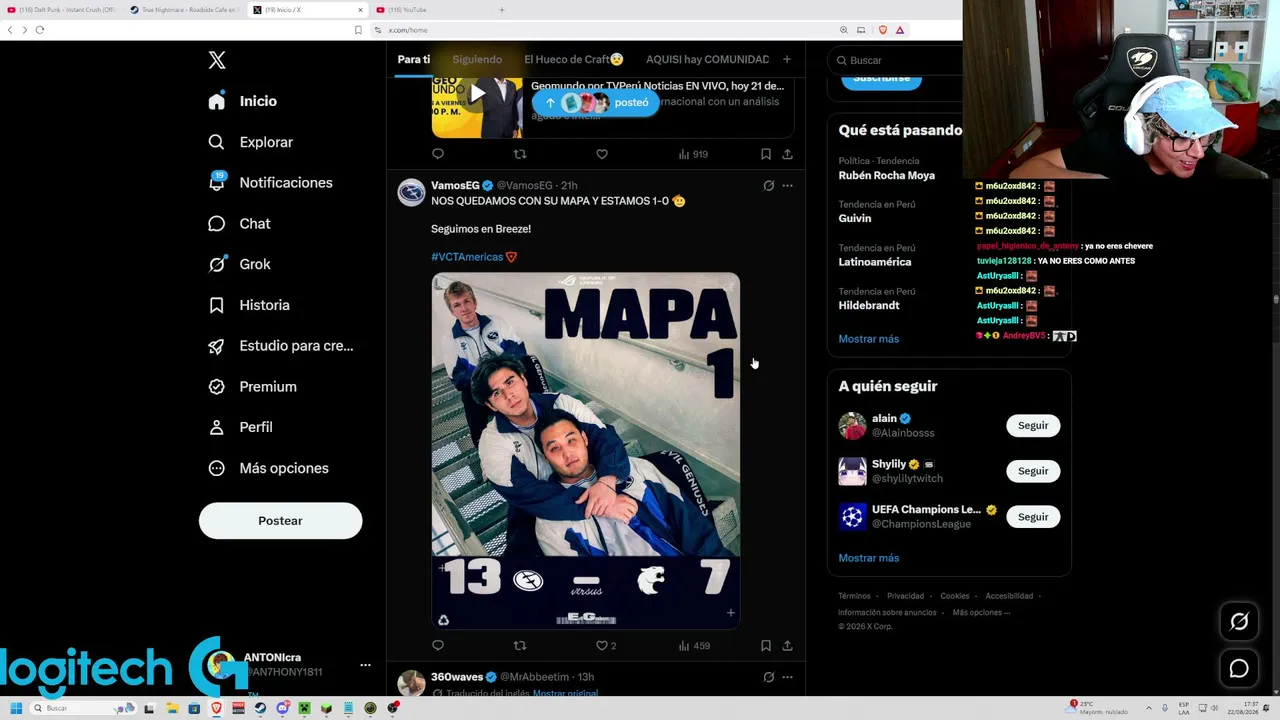Follow UEFA Champions League with Seguir
The width and height of the screenshot is (1280, 720).
1033,517
